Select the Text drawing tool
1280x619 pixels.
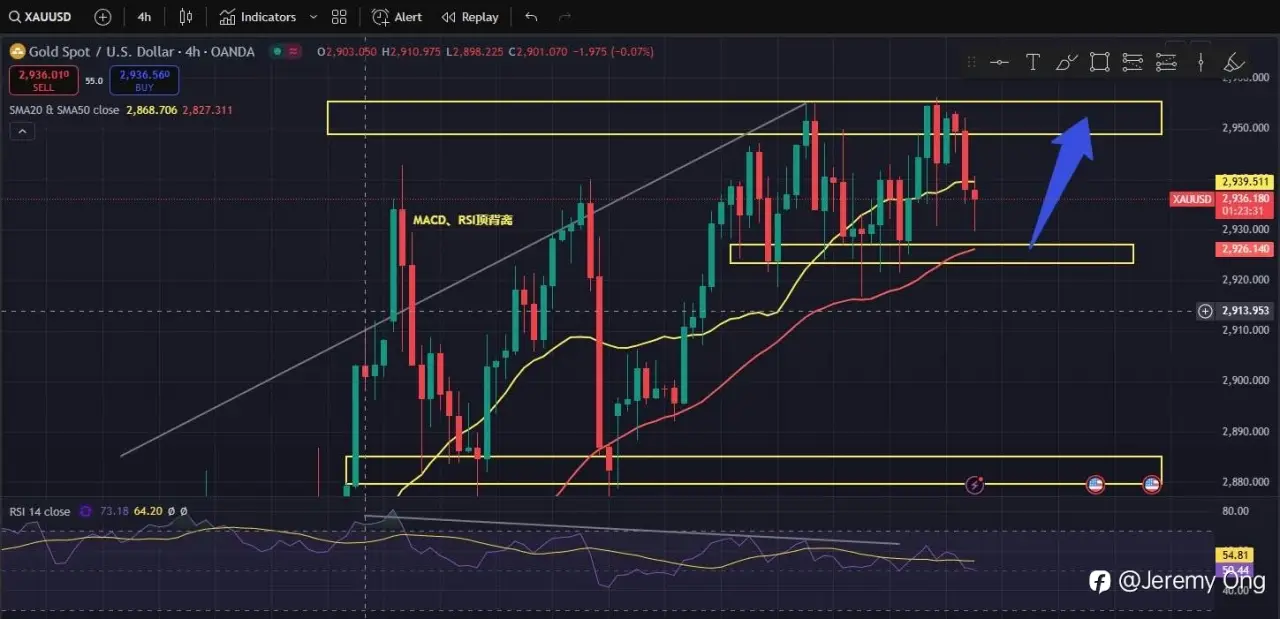pyautogui.click(x=1033, y=62)
